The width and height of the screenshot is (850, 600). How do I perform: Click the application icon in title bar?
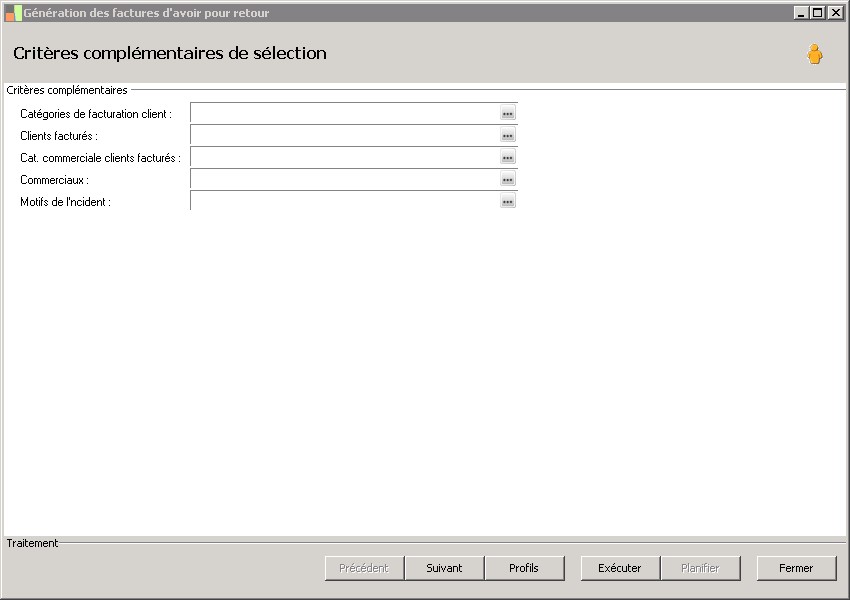click(x=13, y=13)
